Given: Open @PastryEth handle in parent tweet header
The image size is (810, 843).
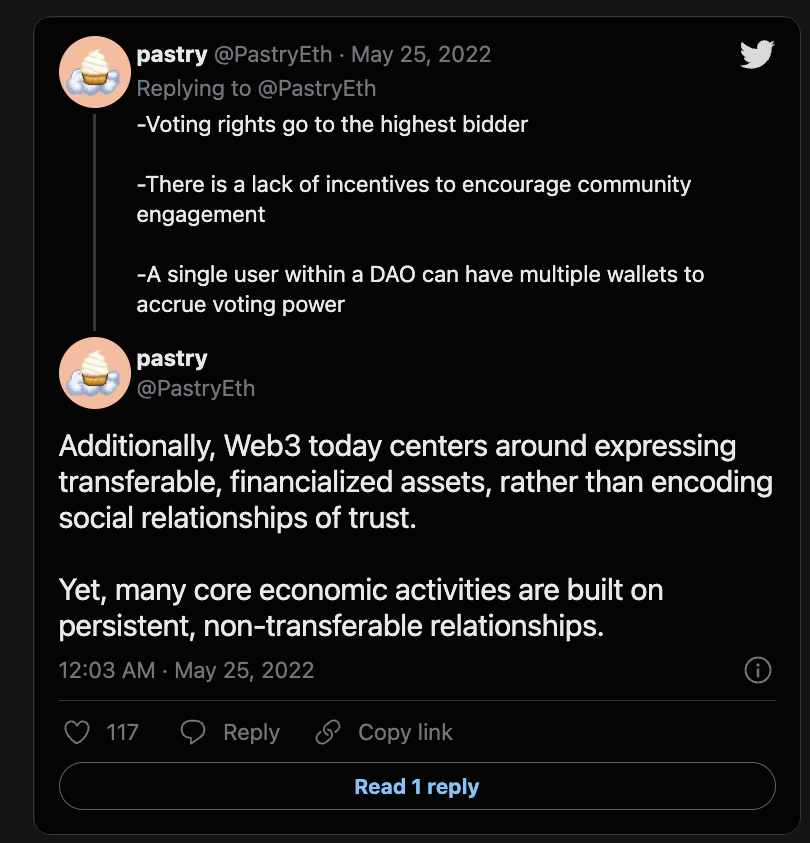Looking at the screenshot, I should click(273, 54).
